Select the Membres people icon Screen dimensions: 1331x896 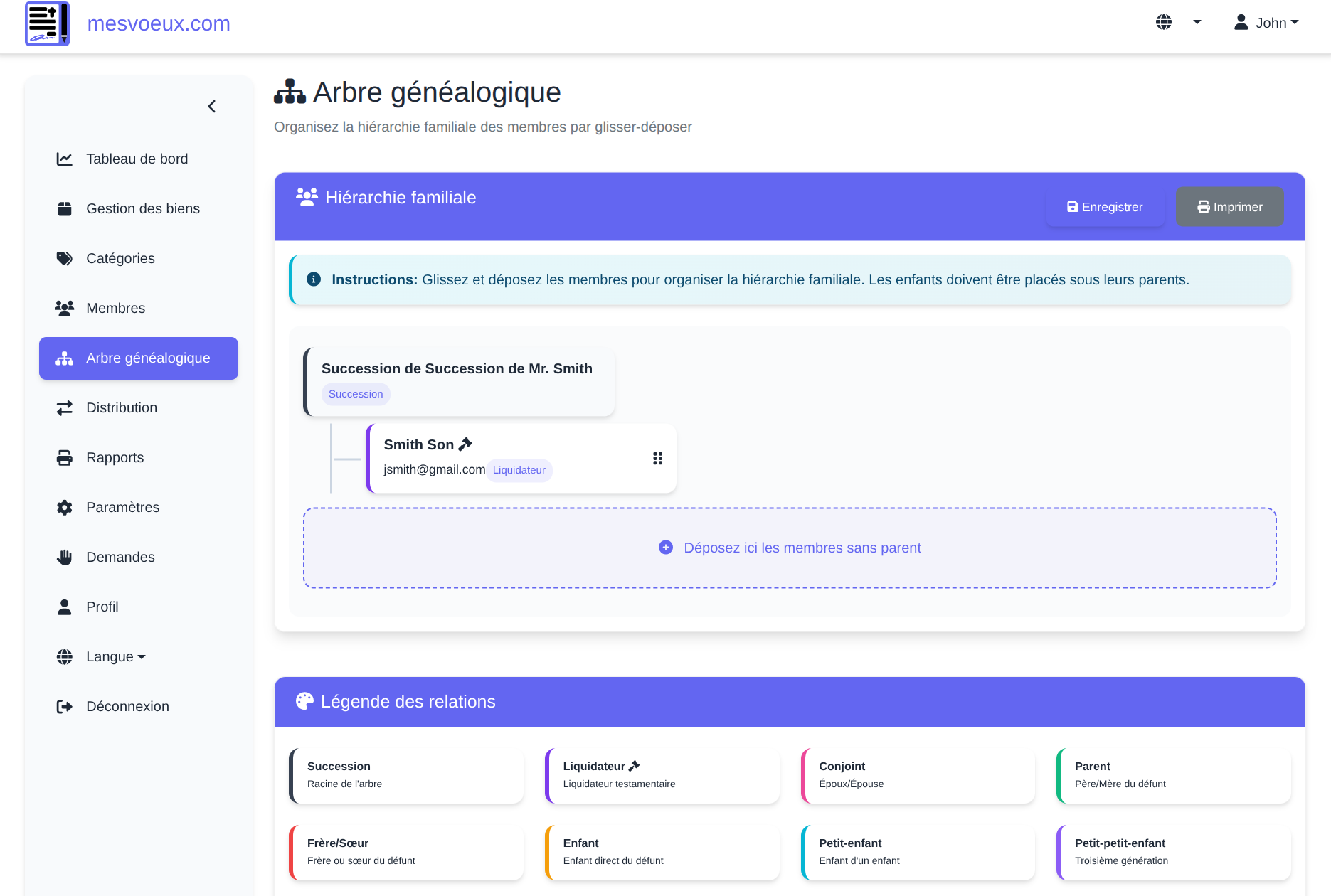pyautogui.click(x=65, y=308)
